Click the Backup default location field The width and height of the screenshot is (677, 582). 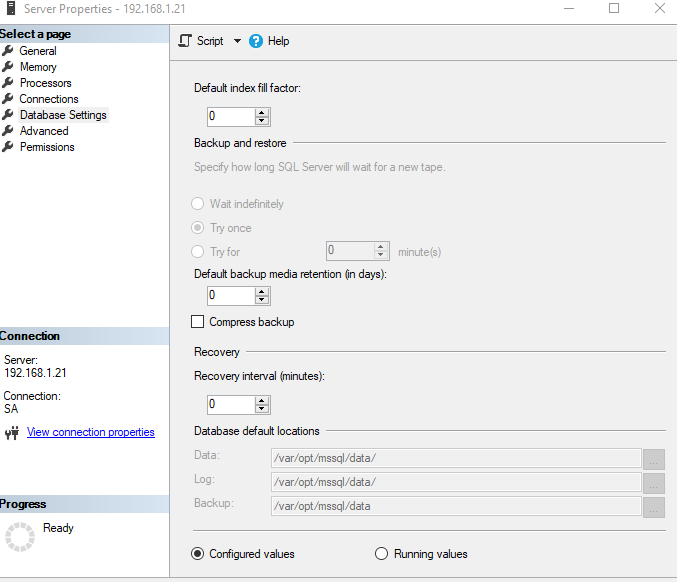pos(456,506)
